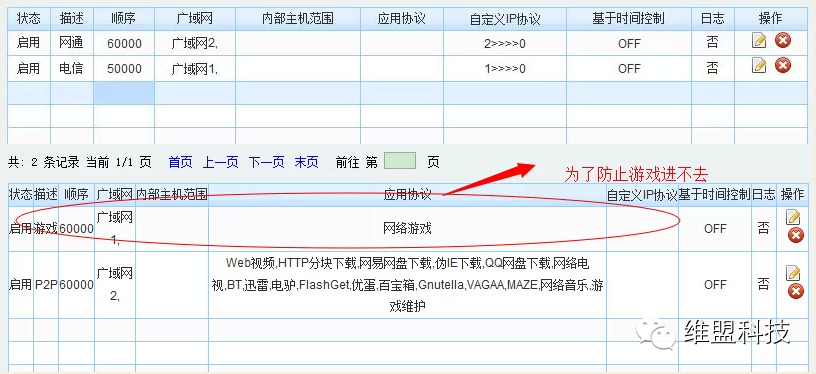Click 应用协议 header in bottom table
816x374 pixels.
coord(407,195)
